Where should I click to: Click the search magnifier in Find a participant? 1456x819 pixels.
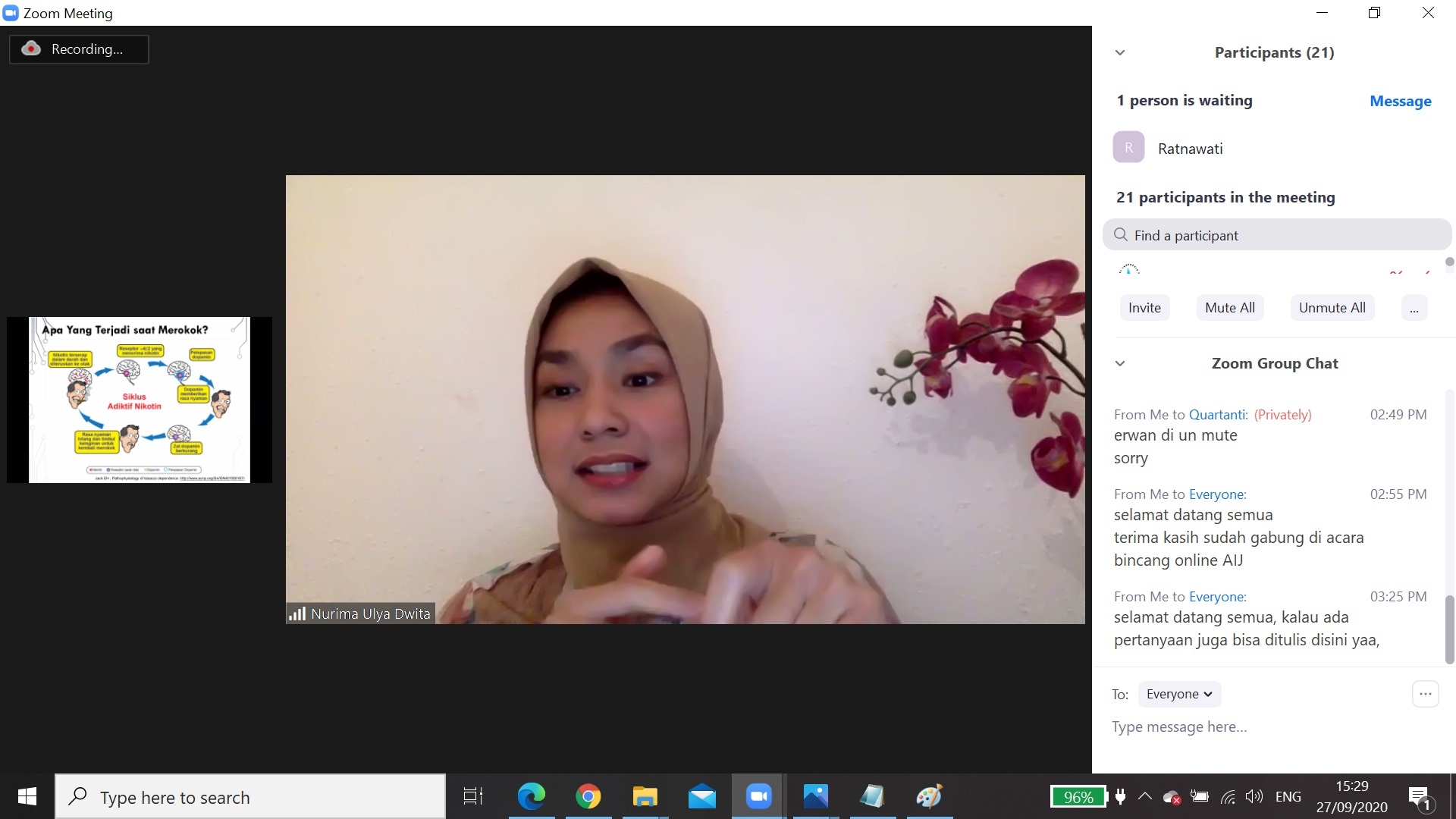[1120, 235]
